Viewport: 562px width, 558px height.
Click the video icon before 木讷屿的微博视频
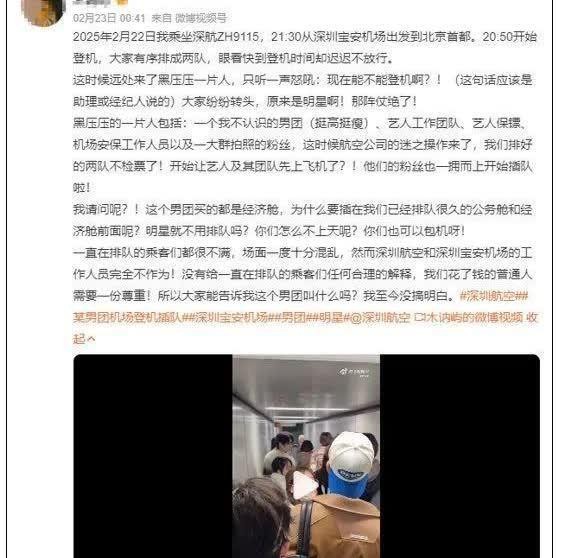tap(418, 318)
